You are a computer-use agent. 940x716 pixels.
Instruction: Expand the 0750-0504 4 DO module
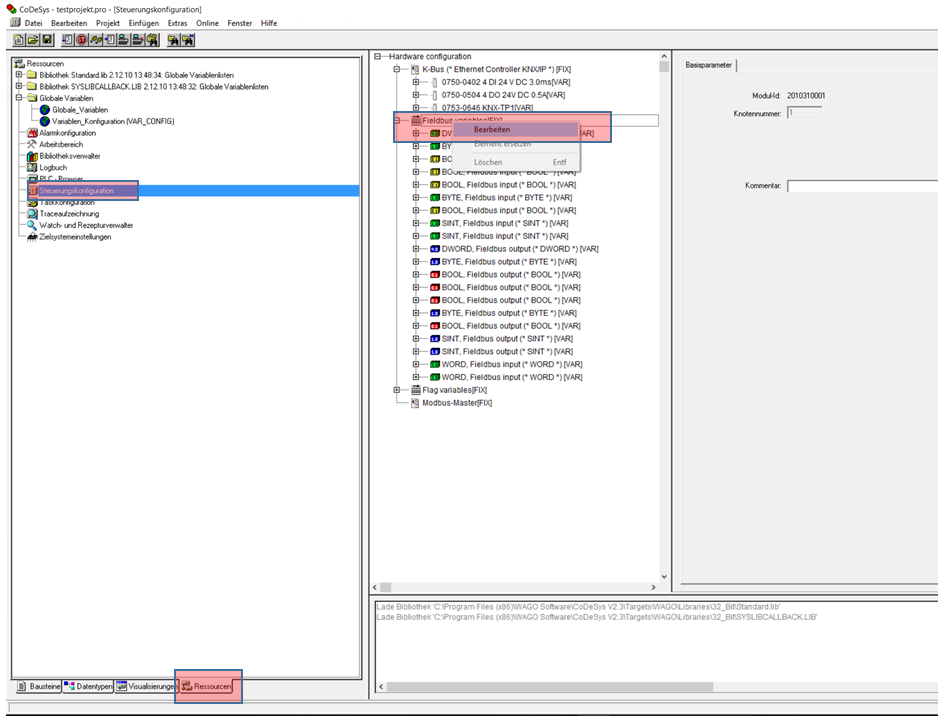pos(416,95)
